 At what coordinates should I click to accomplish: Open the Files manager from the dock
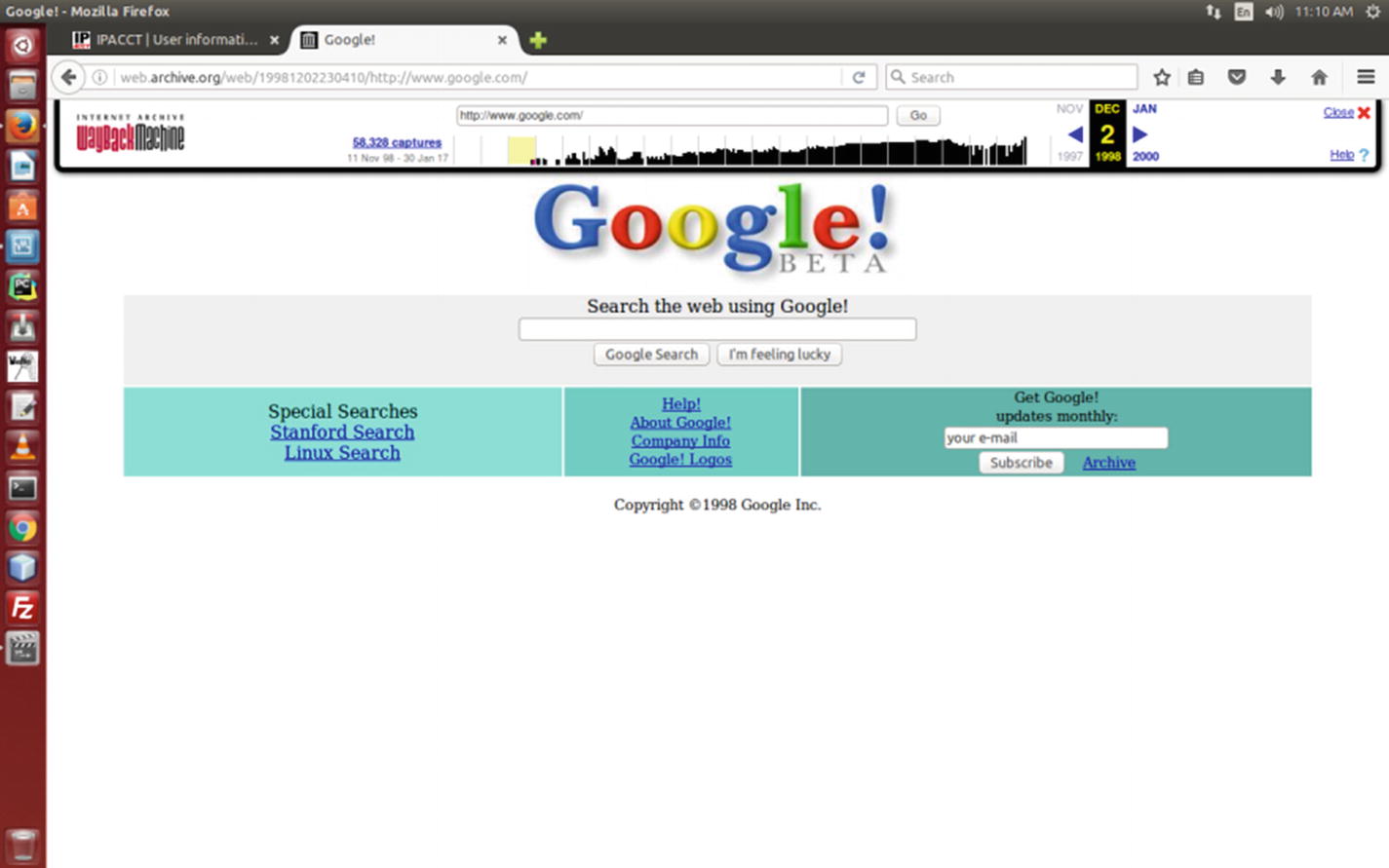tap(22, 85)
